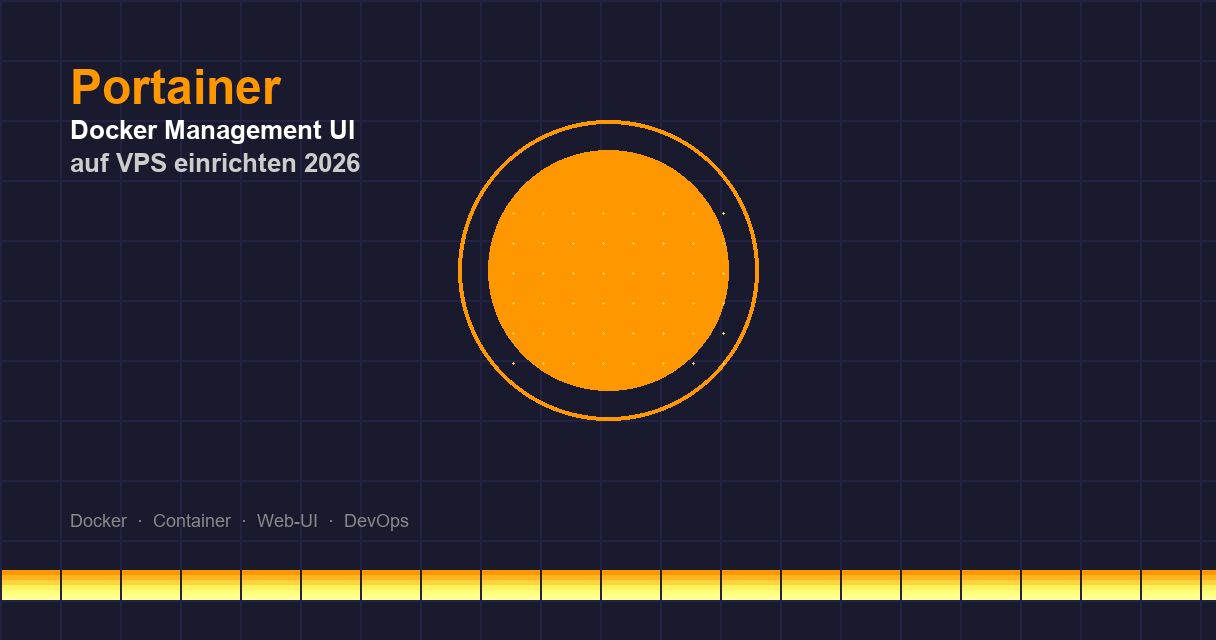
Task: Click the "Container" tag label
Action: point(192,521)
